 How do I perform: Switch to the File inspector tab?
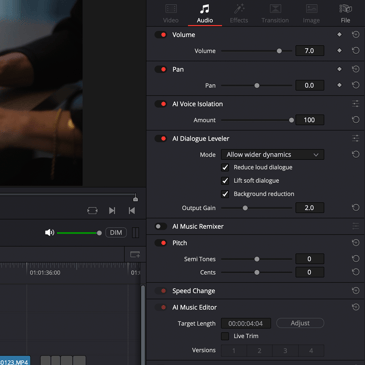[345, 14]
